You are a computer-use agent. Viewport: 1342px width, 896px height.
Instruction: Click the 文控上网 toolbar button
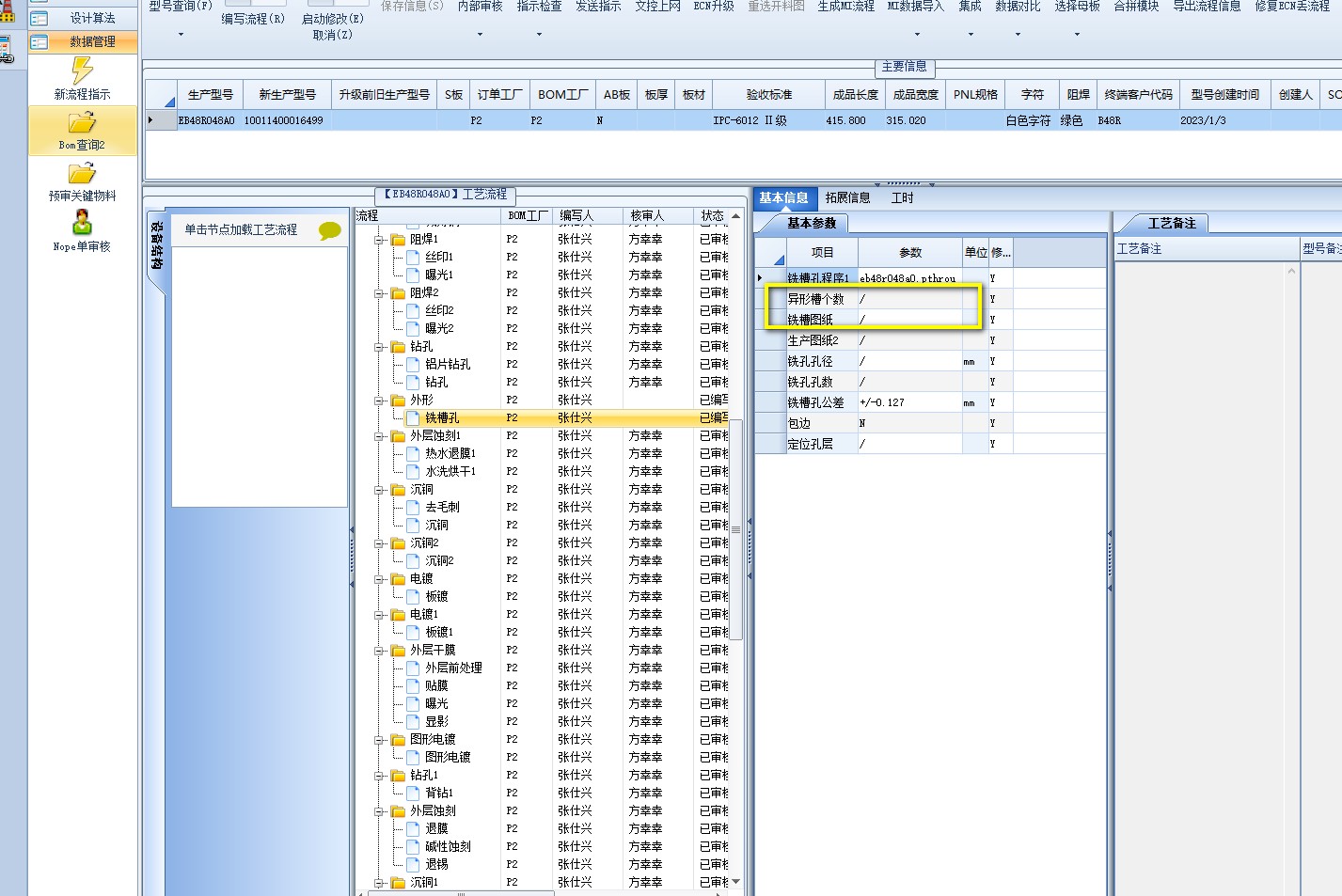pyautogui.click(x=657, y=7)
